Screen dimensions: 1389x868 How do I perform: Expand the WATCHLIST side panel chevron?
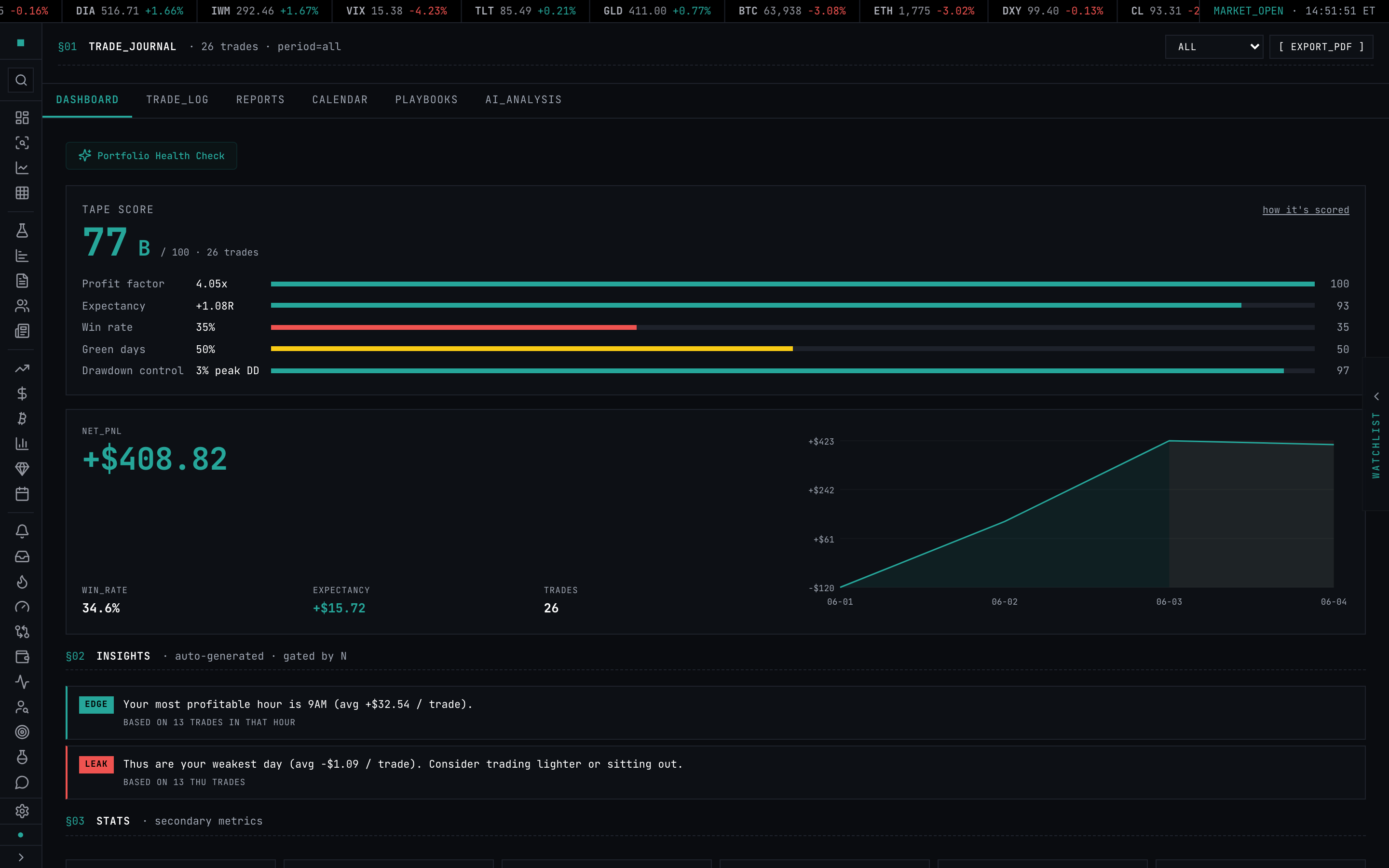[x=1376, y=396]
